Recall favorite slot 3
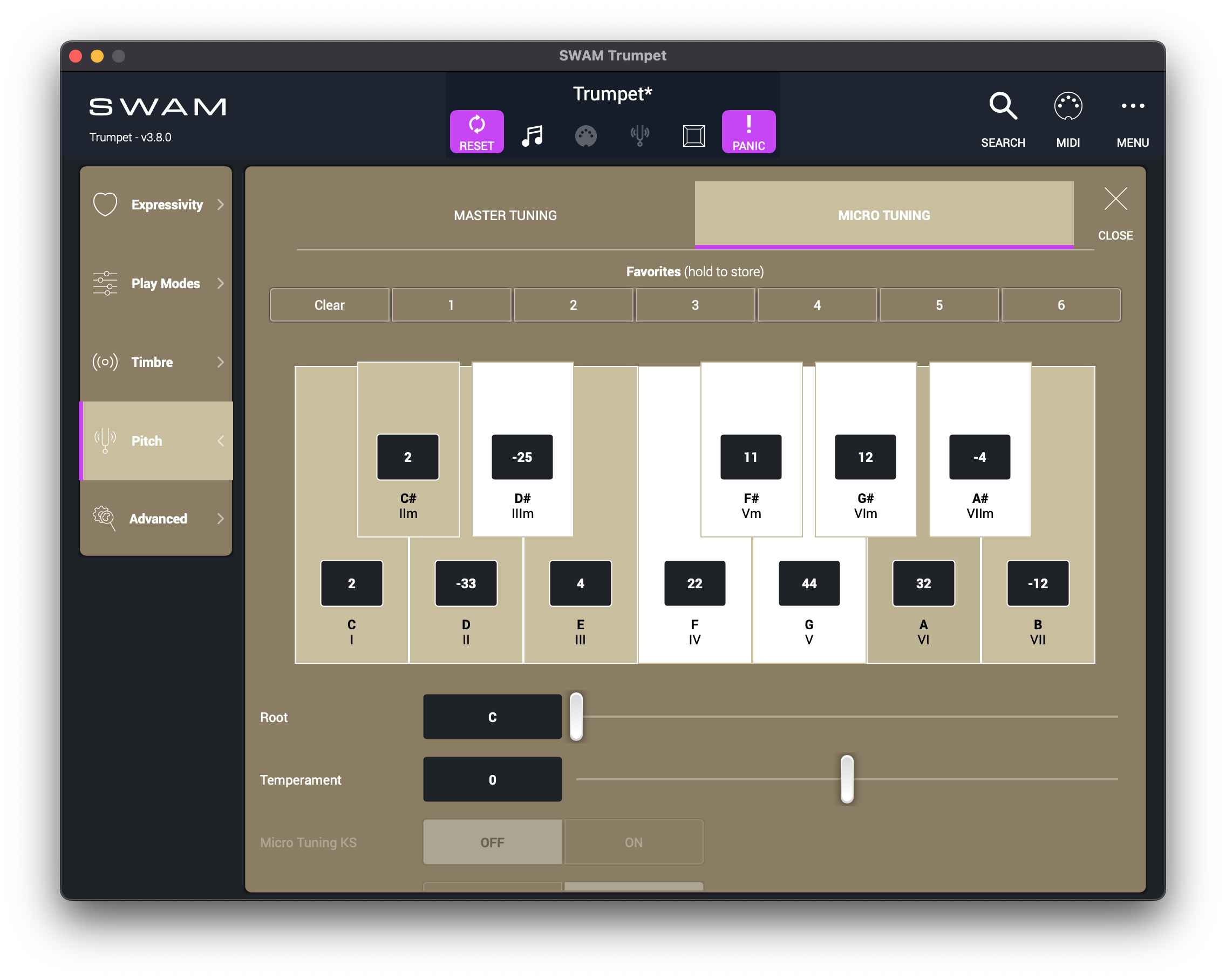Screen dimensions: 1226x980 695,305
